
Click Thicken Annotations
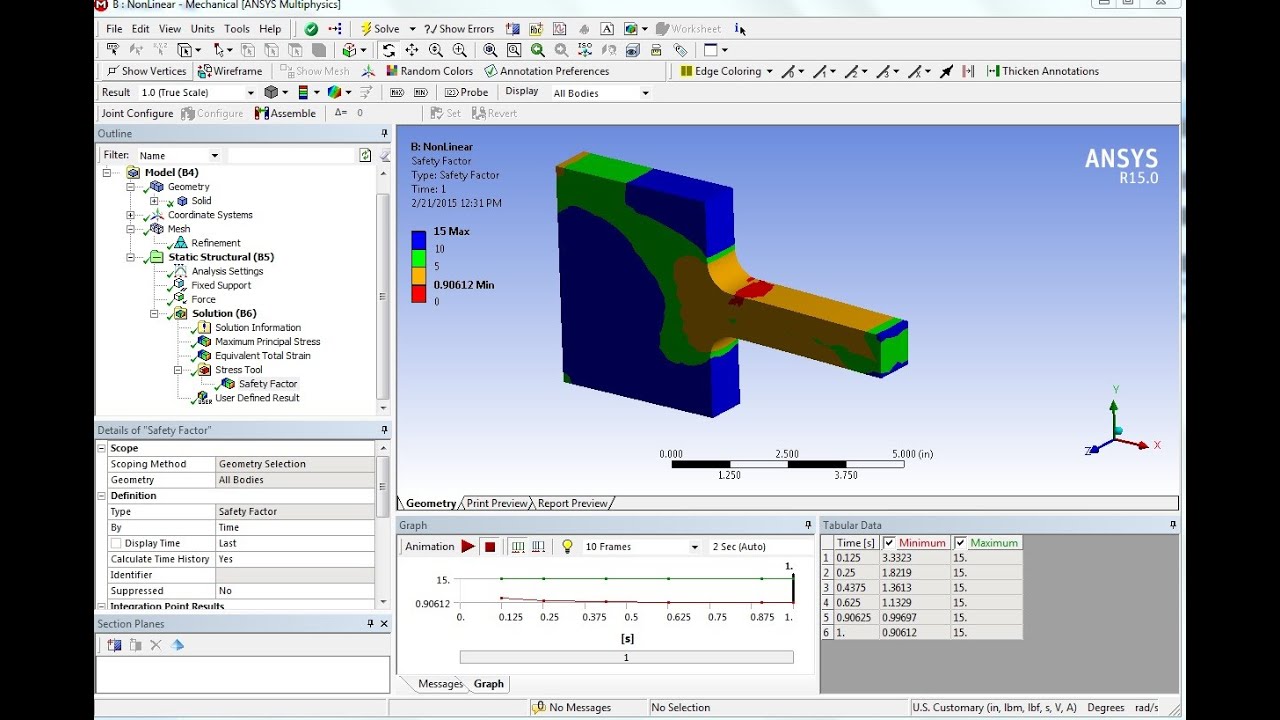(1042, 71)
